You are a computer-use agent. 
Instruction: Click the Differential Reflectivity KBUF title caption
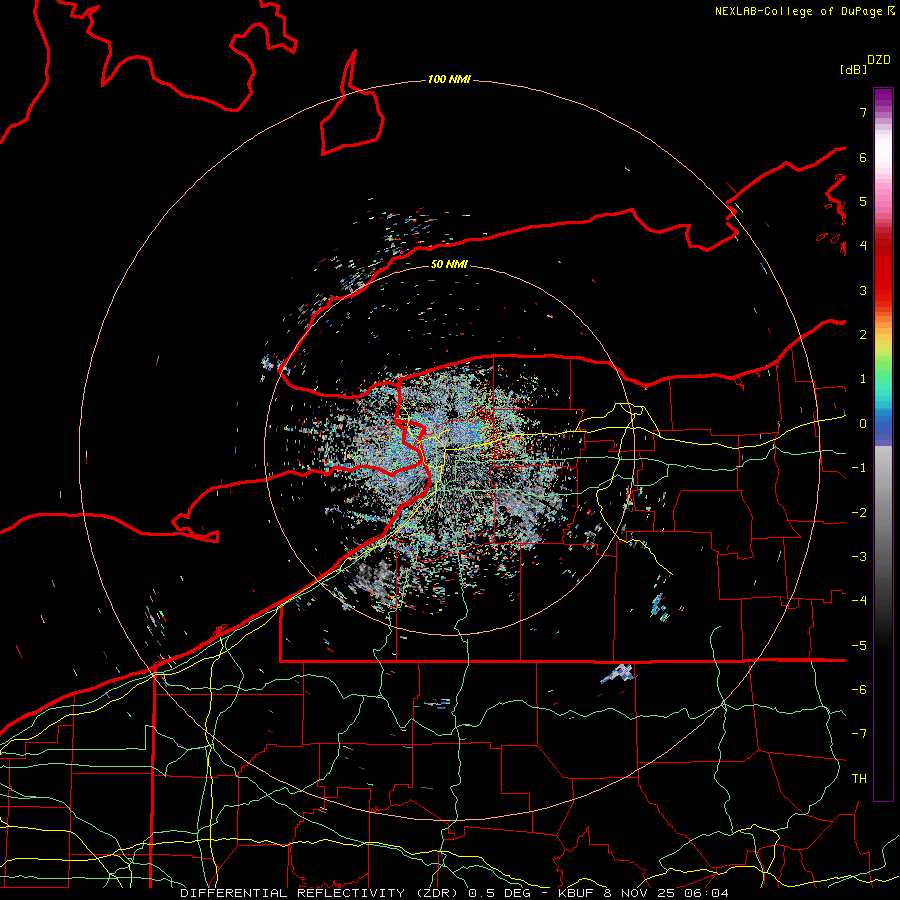(x=454, y=893)
